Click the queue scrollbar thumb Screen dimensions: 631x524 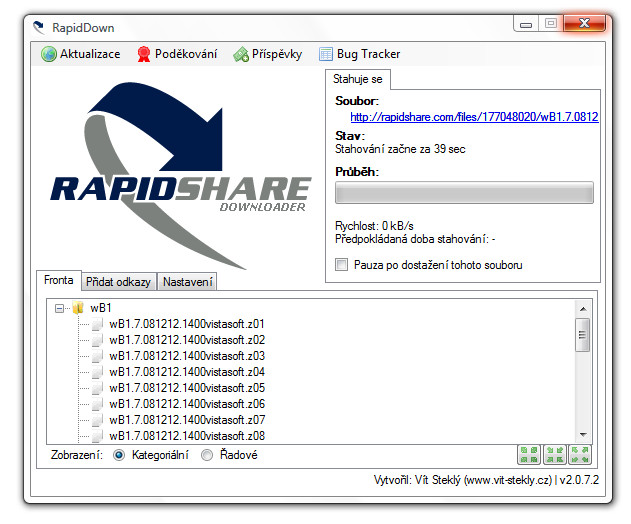pyautogui.click(x=582, y=335)
